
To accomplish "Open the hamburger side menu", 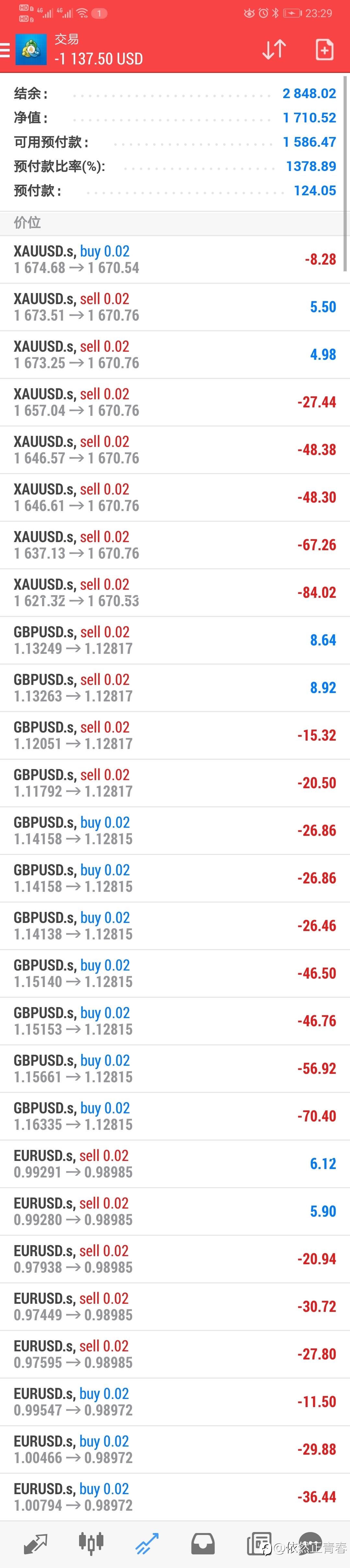I will [5, 50].
